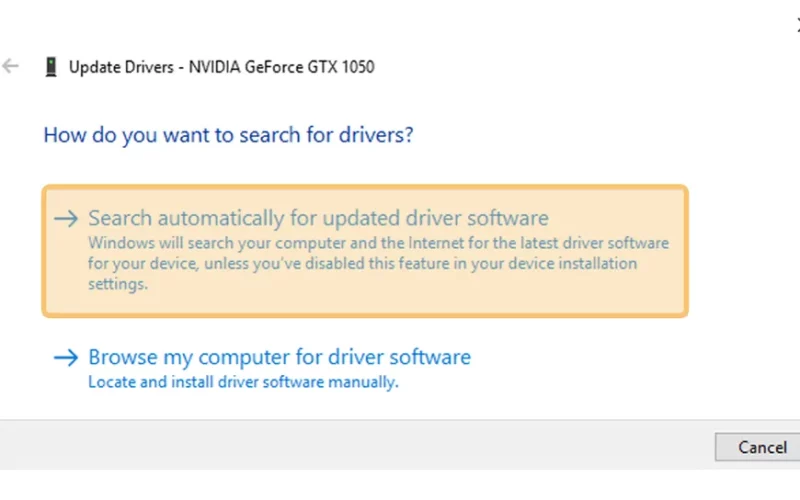Click the 'How do you want to search for drivers?' heading
The width and height of the screenshot is (800, 500).
228,135
